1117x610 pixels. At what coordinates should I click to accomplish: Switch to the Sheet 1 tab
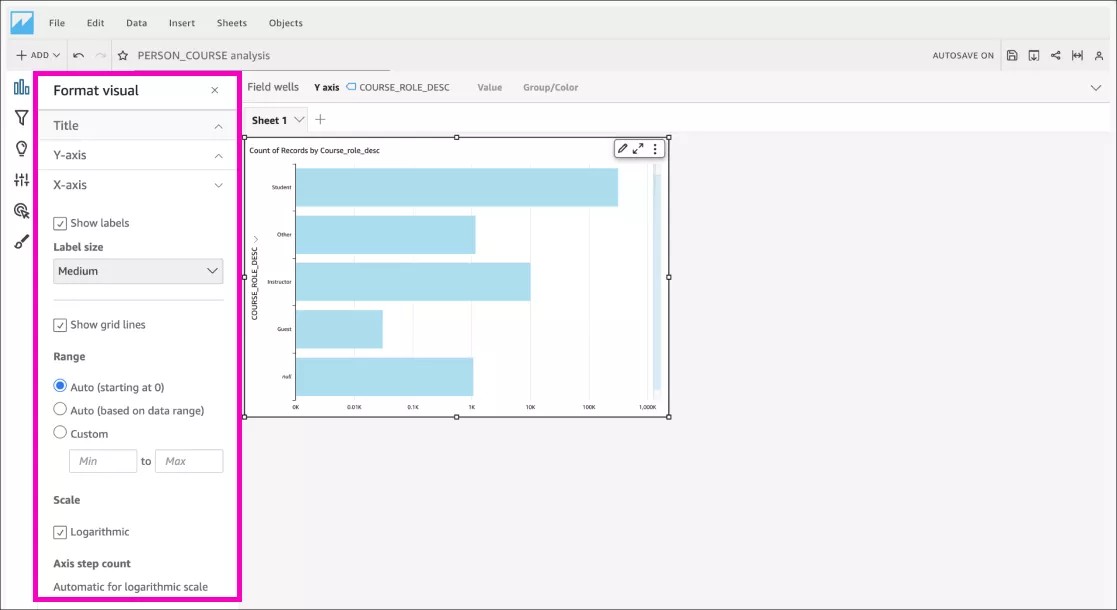[270, 119]
